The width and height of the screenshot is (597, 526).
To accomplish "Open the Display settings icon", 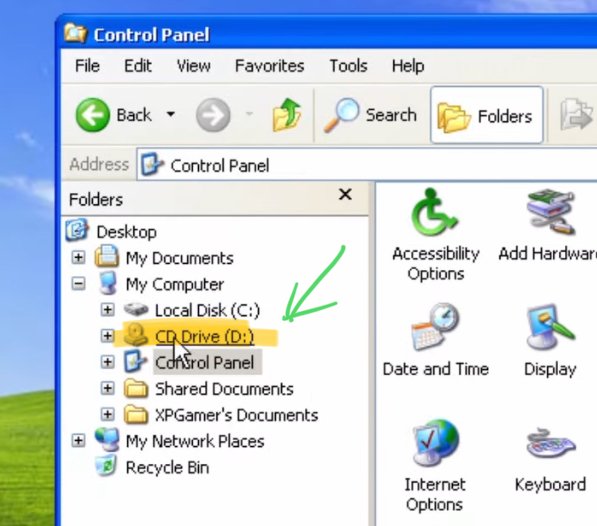I will 551,327.
